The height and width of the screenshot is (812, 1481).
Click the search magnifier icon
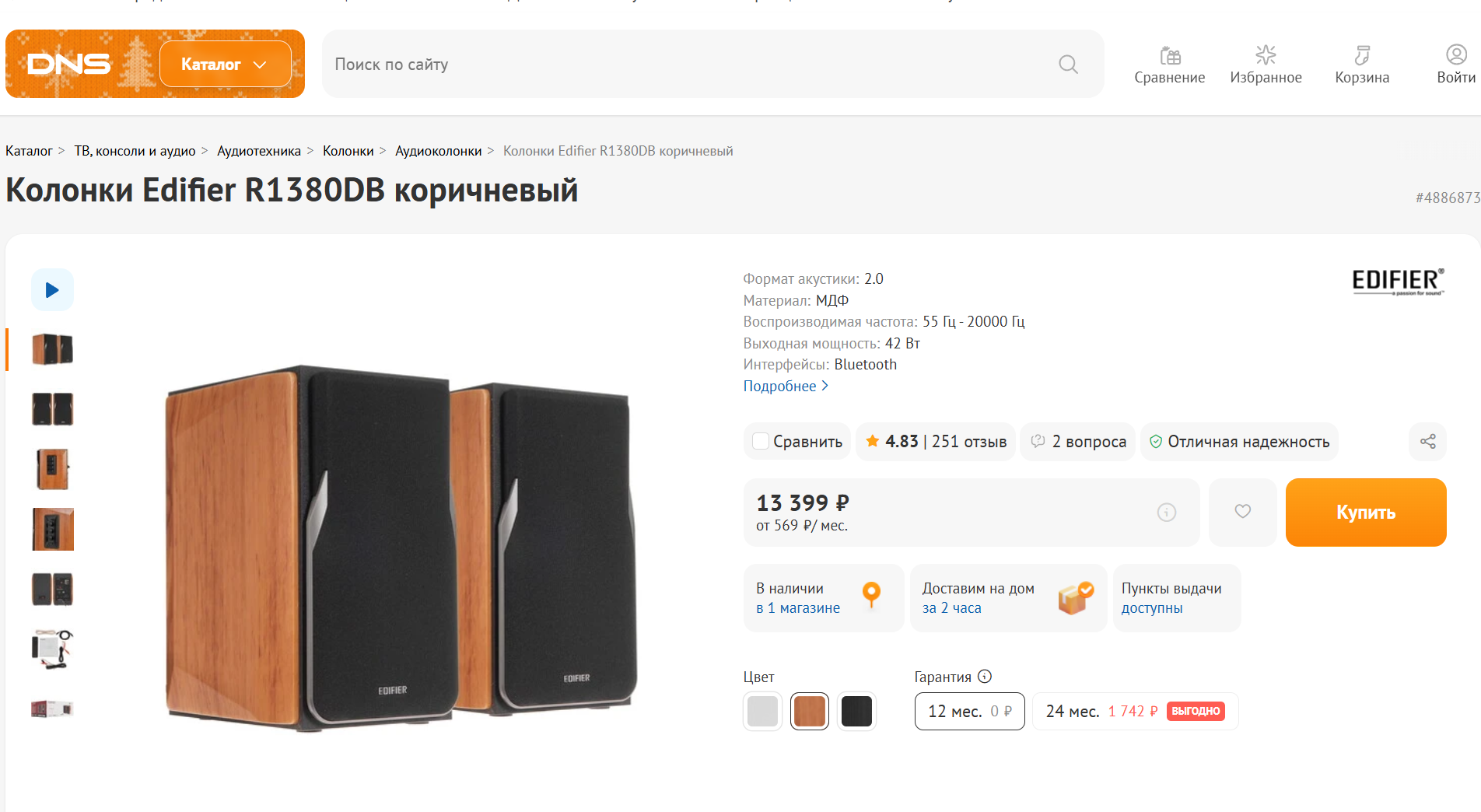tap(1068, 65)
